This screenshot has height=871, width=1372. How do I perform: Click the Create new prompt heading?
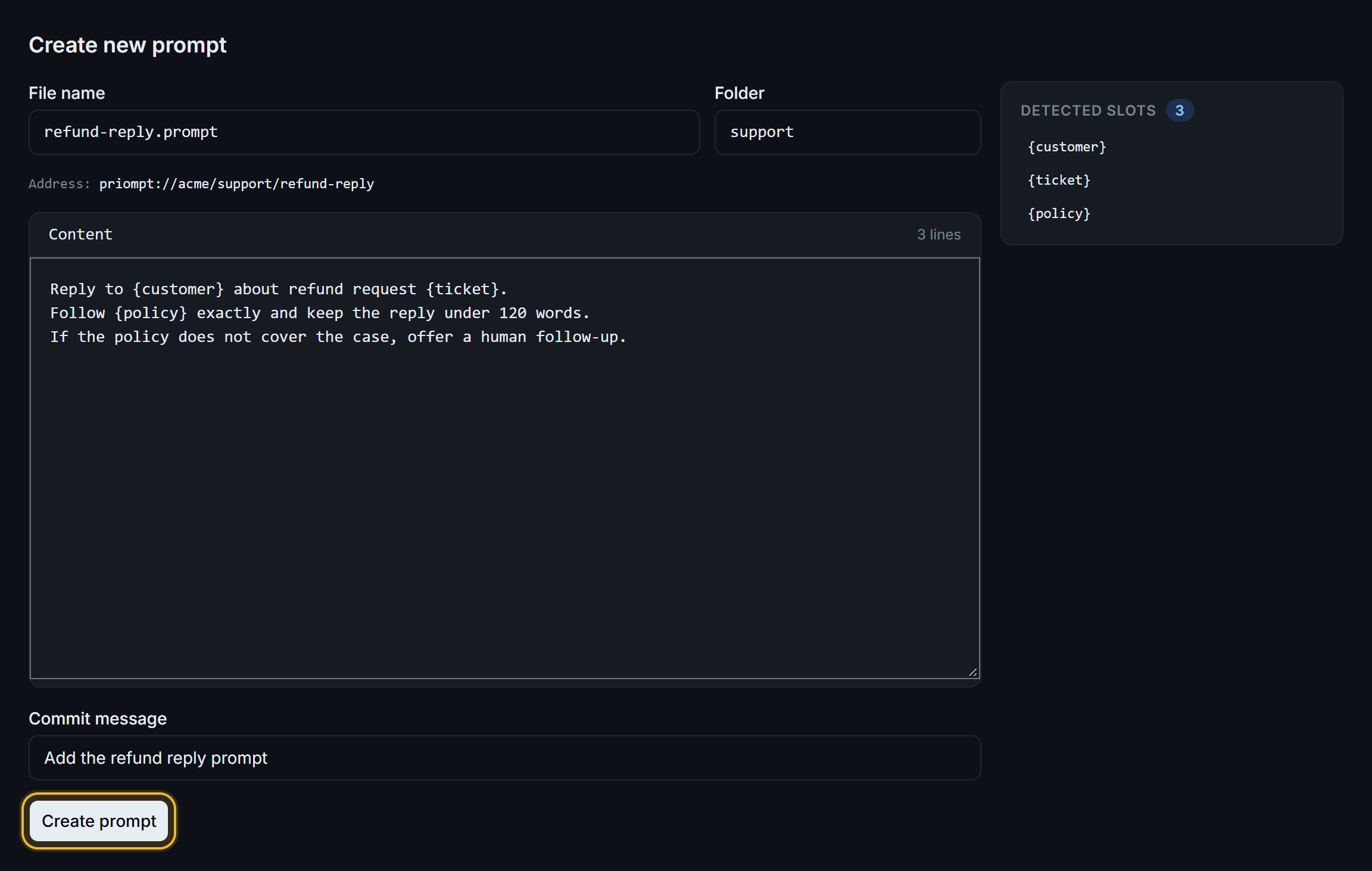coord(127,45)
